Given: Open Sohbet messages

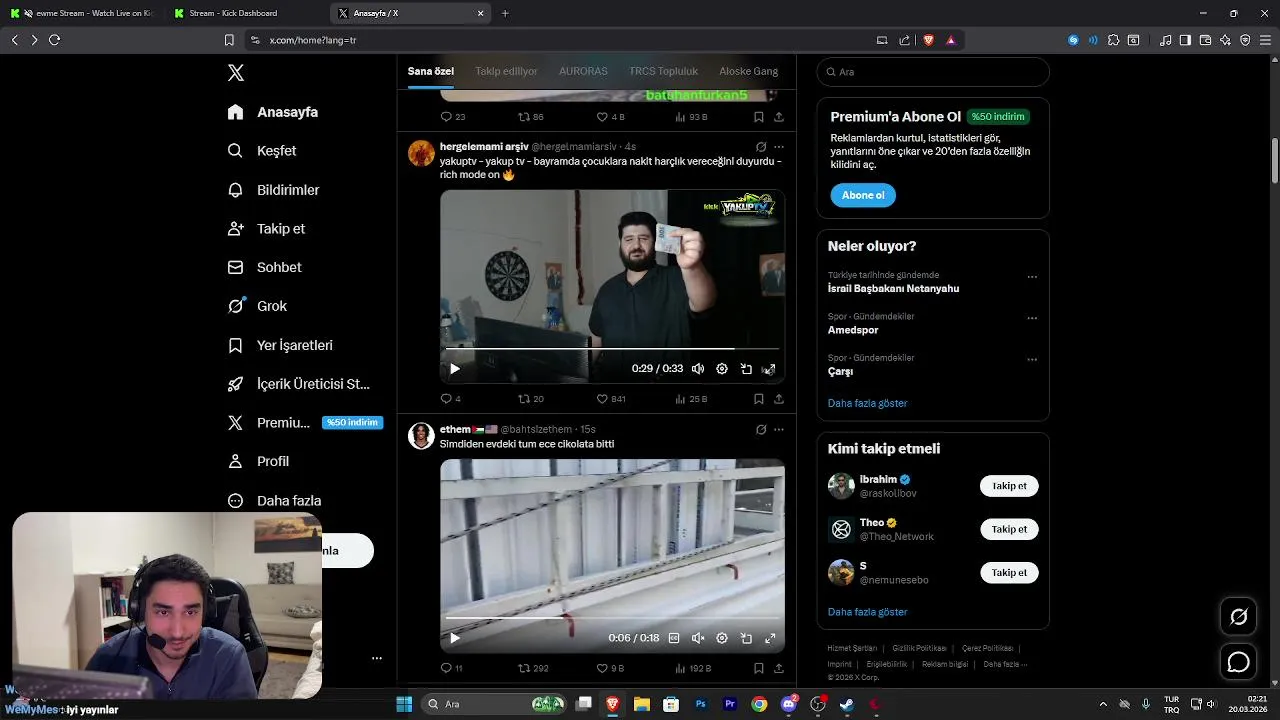Looking at the screenshot, I should (264, 267).
